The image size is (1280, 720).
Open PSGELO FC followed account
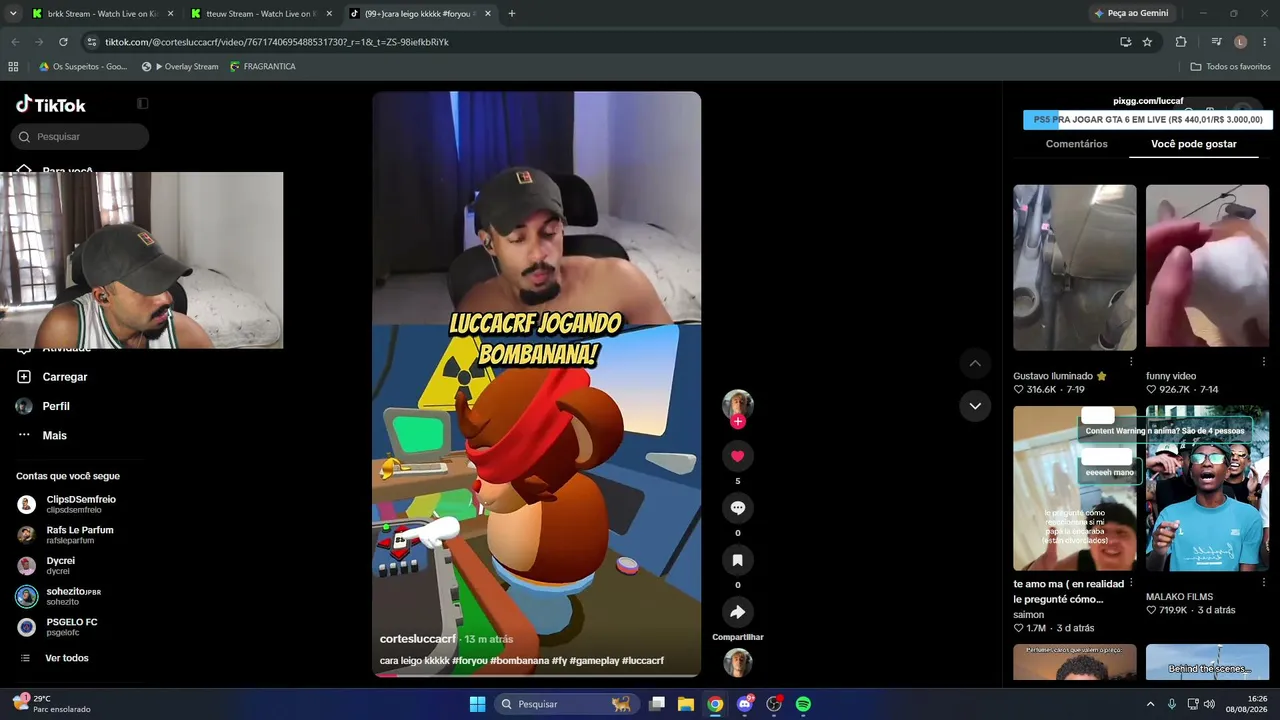click(58, 627)
